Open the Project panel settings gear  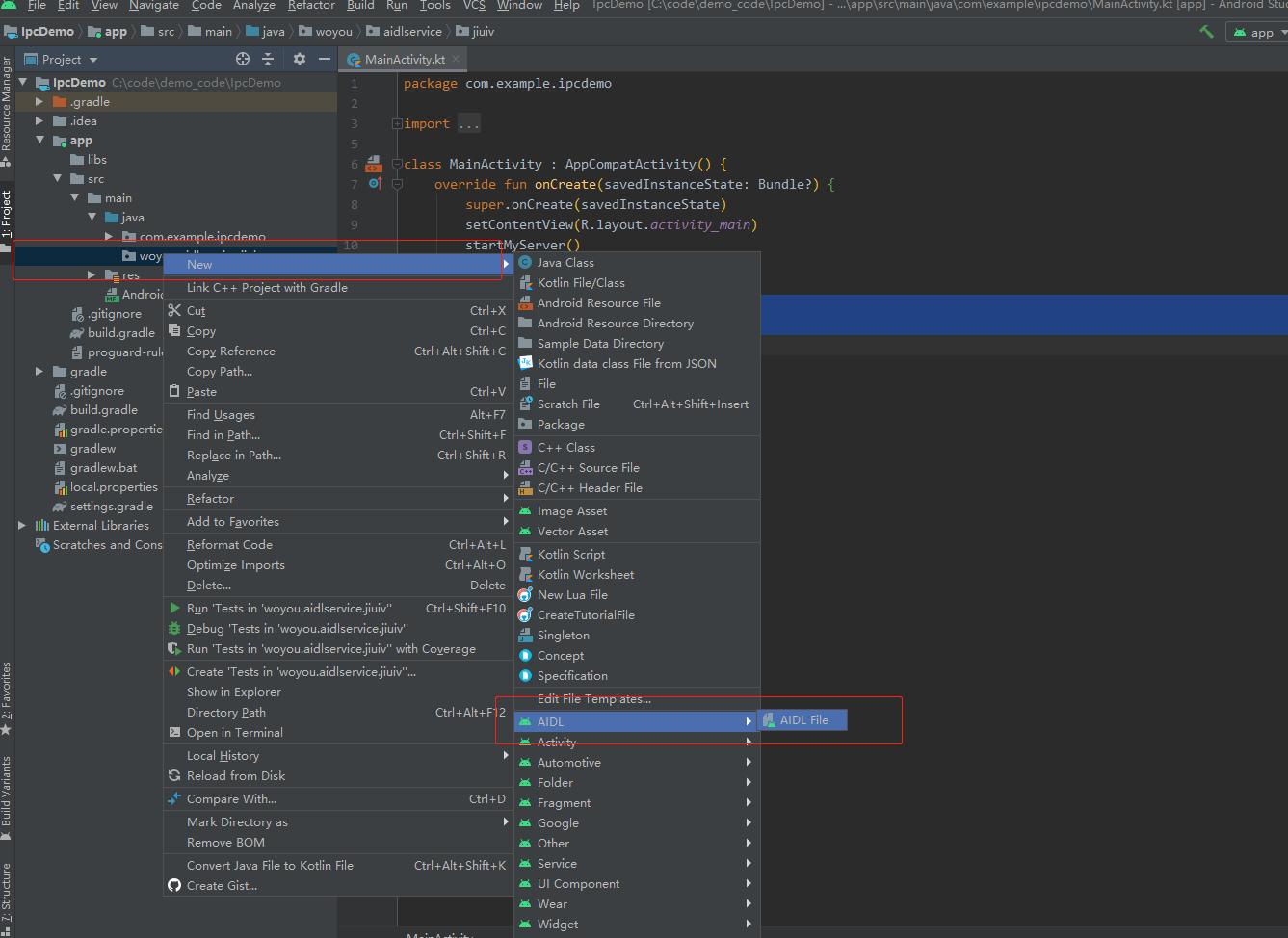[299, 59]
